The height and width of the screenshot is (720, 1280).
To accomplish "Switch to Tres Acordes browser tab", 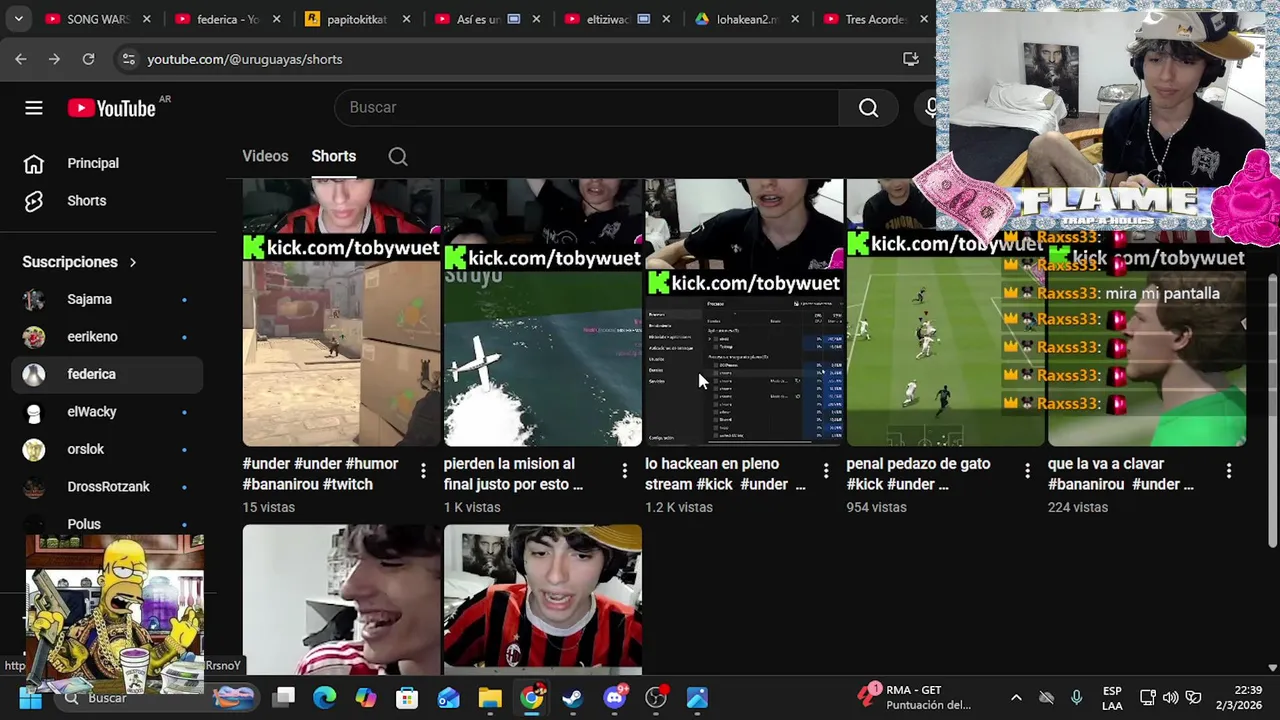I will (875, 19).
